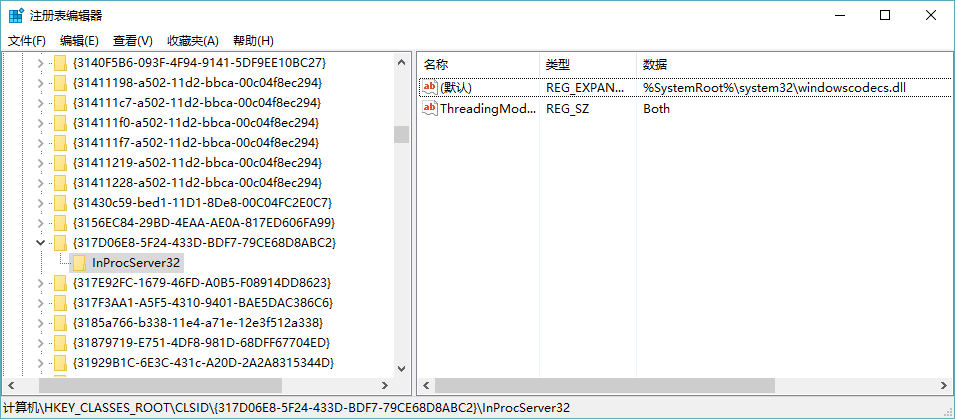Expand the {31879719-E751-4DF8-981D-68DFF67704ED} key
The width and height of the screenshot is (955, 419).
(x=40, y=343)
